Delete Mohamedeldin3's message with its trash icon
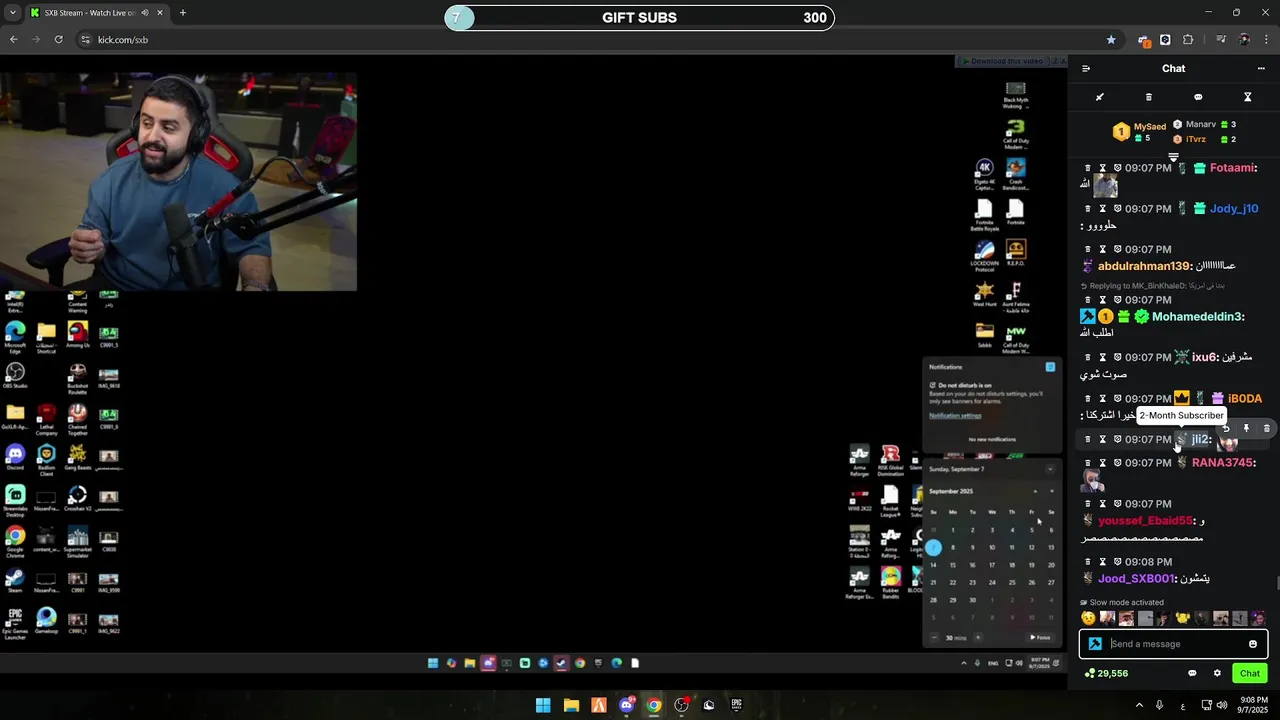 coord(1088,300)
